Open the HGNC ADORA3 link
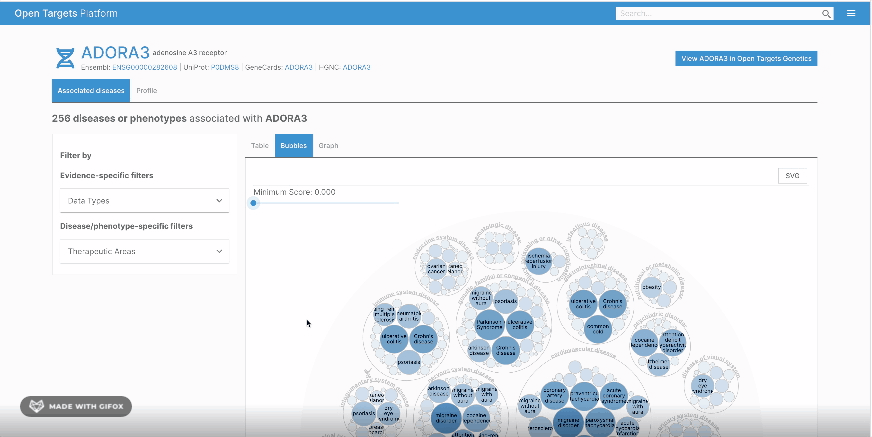872x437 pixels. click(356, 67)
